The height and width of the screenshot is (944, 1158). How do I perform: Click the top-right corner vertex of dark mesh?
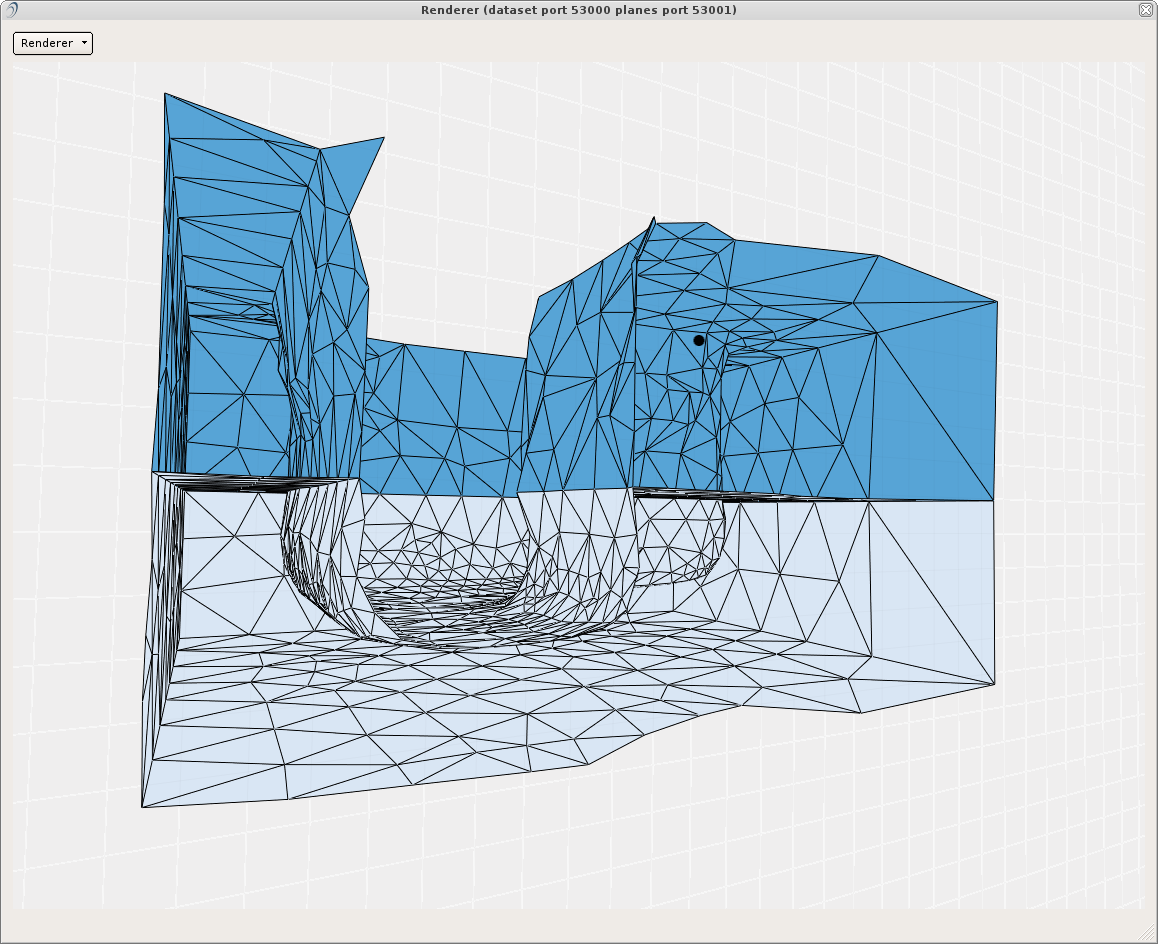[x=997, y=300]
